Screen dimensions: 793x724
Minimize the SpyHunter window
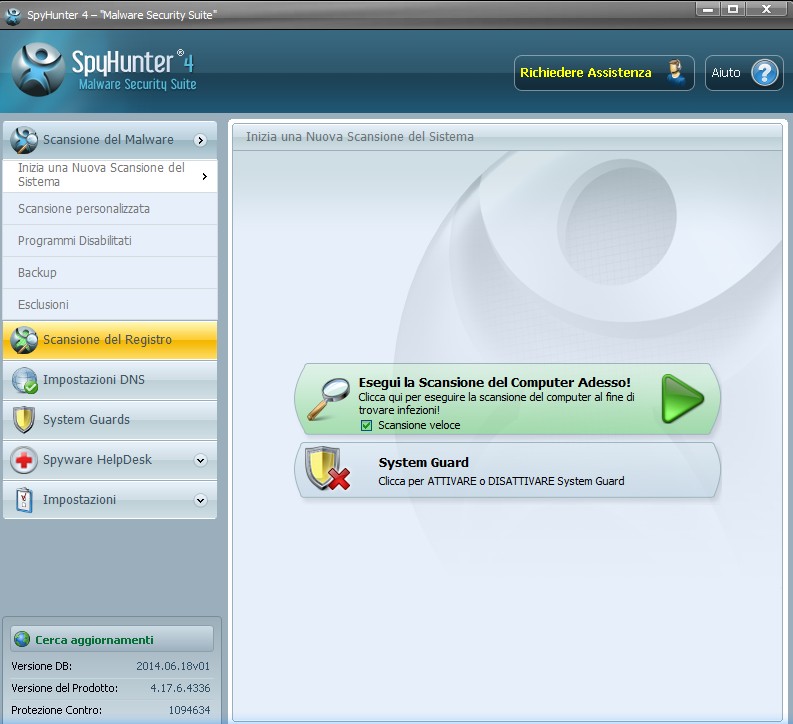[x=708, y=9]
